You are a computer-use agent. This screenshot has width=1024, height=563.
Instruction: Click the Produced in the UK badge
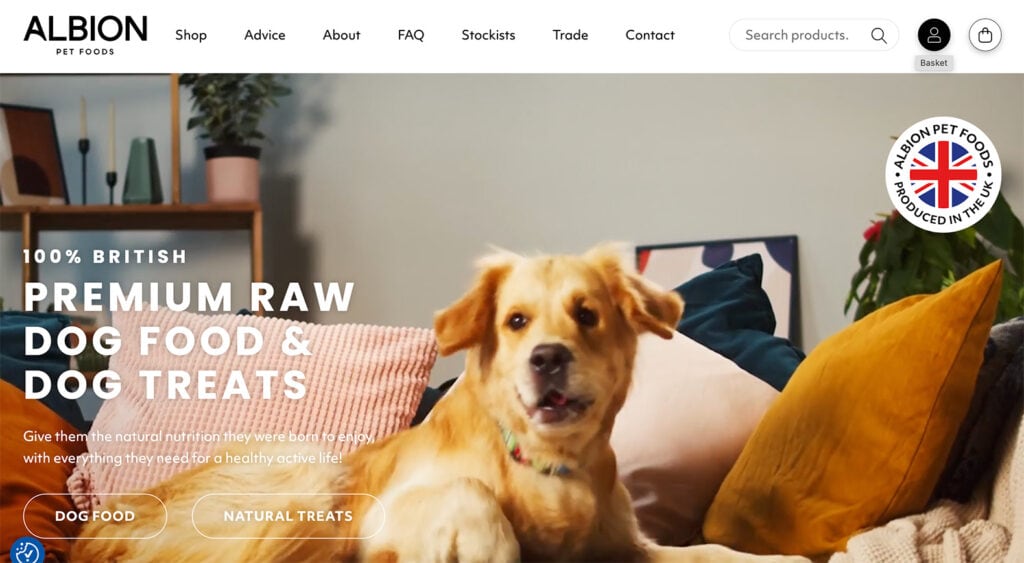pos(943,174)
